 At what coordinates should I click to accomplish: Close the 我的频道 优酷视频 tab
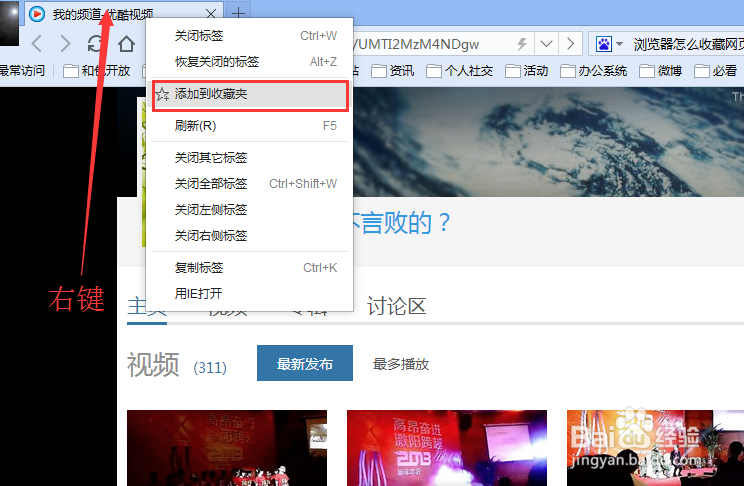tap(211, 14)
